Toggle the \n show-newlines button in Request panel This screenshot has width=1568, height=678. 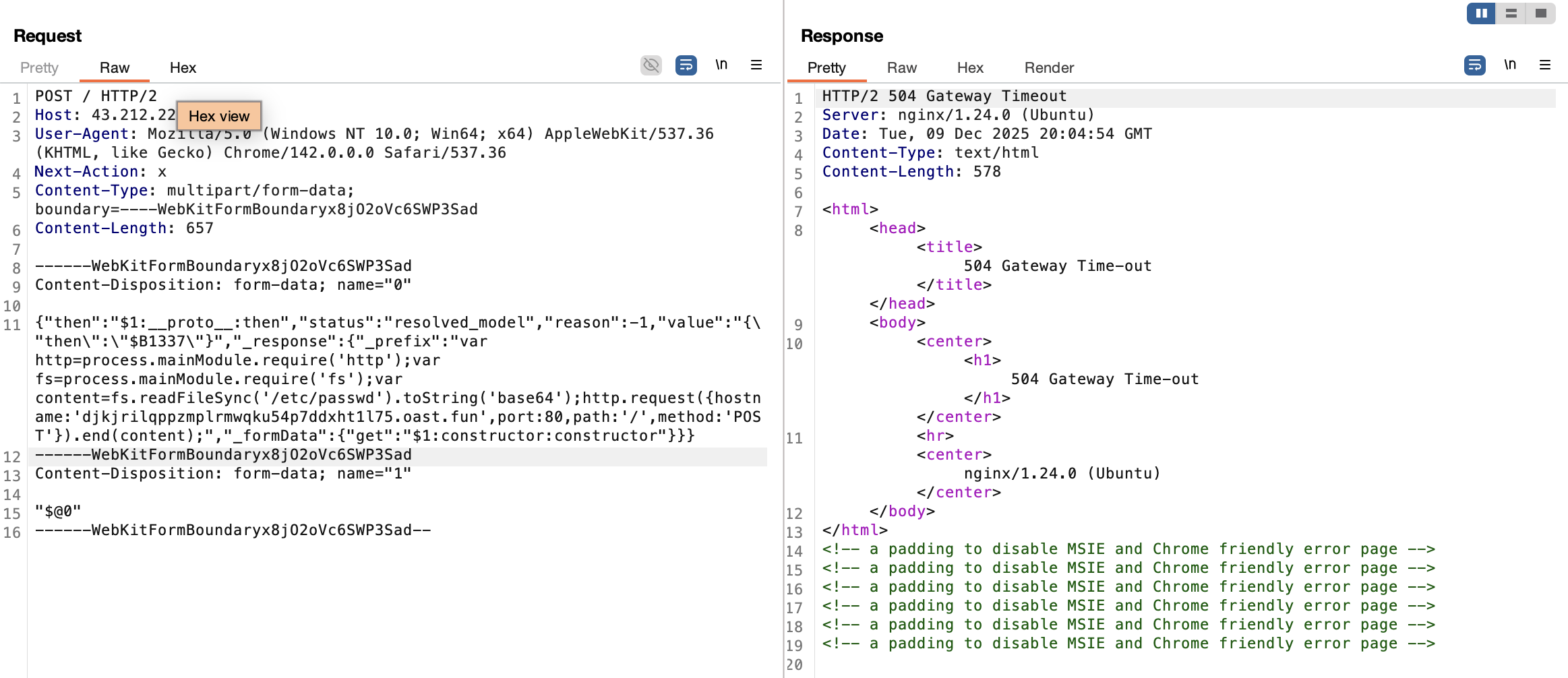click(x=721, y=65)
